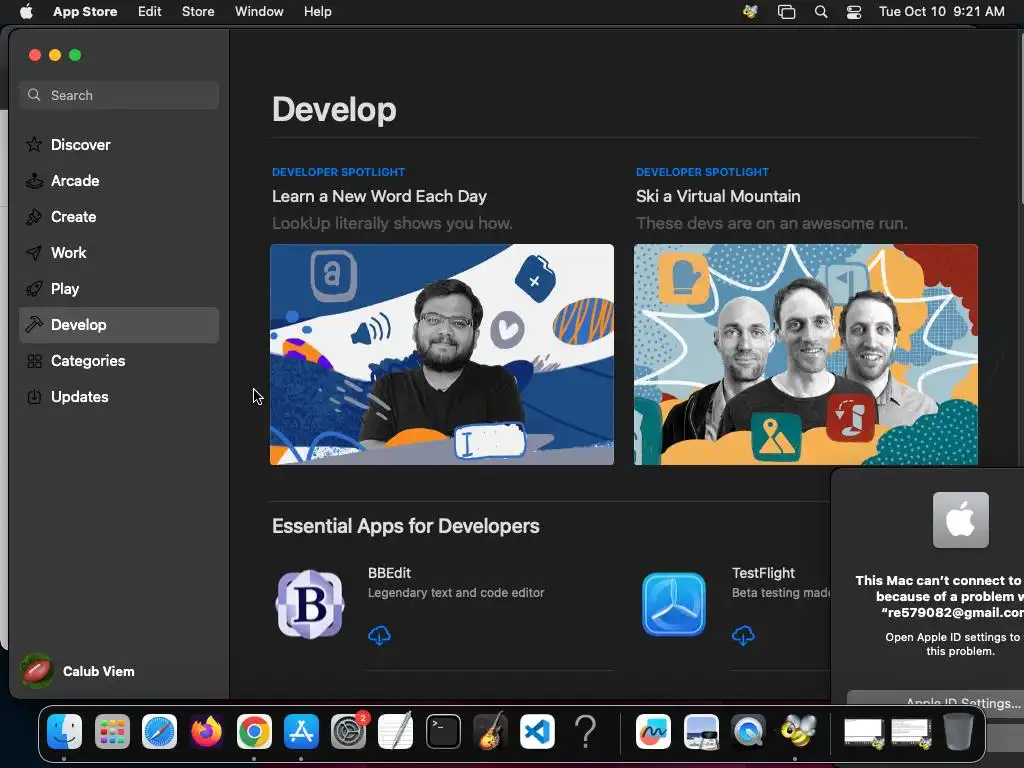Select the Develop sidebar item
The height and width of the screenshot is (768, 1024).
coord(119,325)
